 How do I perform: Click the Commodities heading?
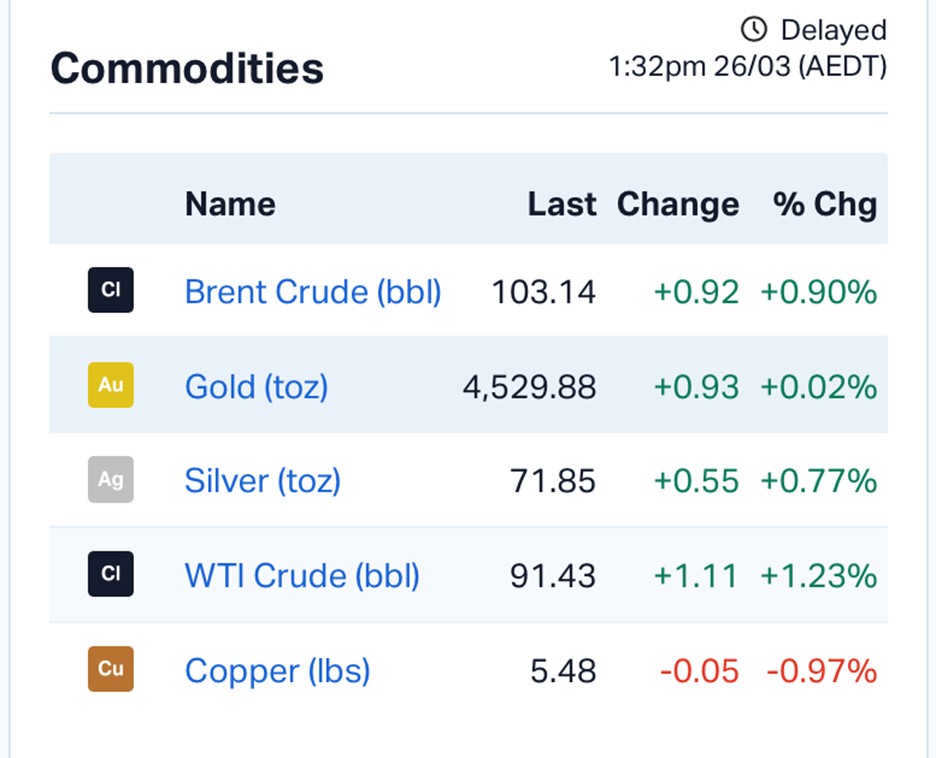[x=187, y=69]
